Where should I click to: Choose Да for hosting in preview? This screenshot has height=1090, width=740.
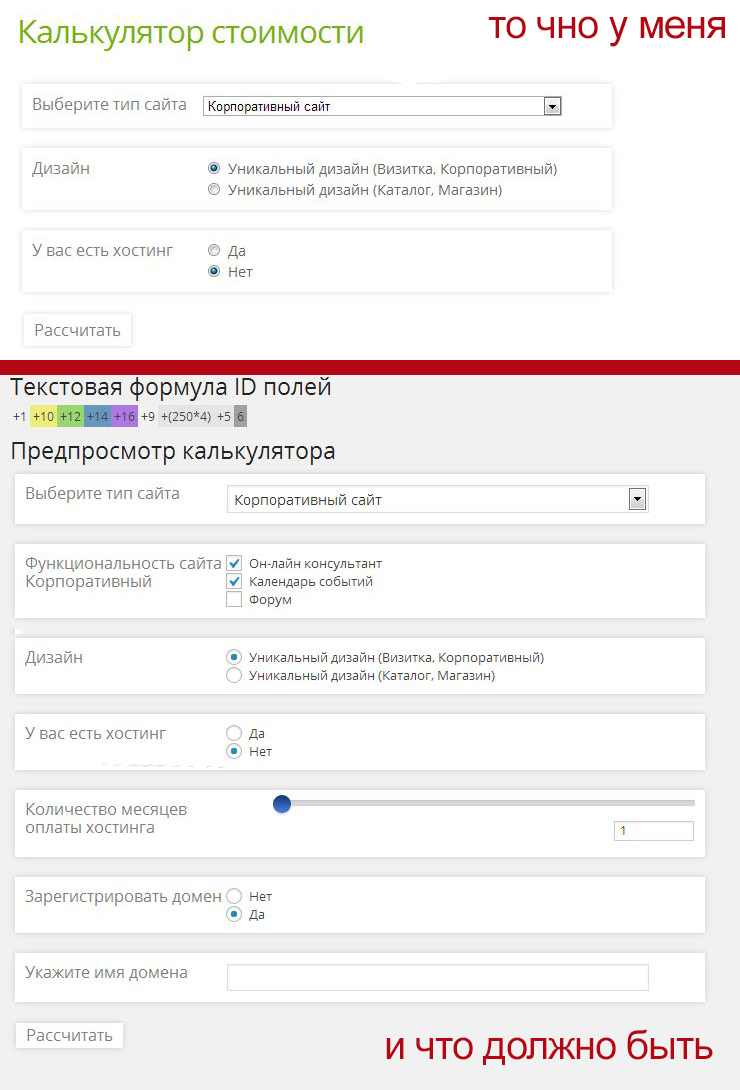tap(234, 733)
